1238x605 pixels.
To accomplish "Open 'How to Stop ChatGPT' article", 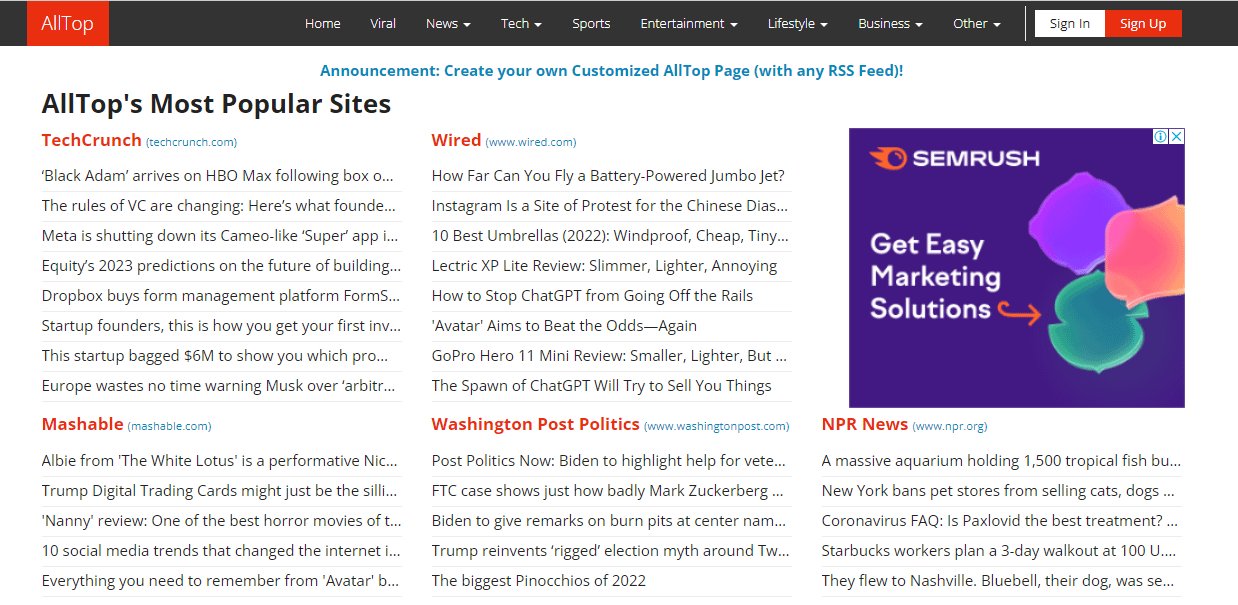I will 592,296.
